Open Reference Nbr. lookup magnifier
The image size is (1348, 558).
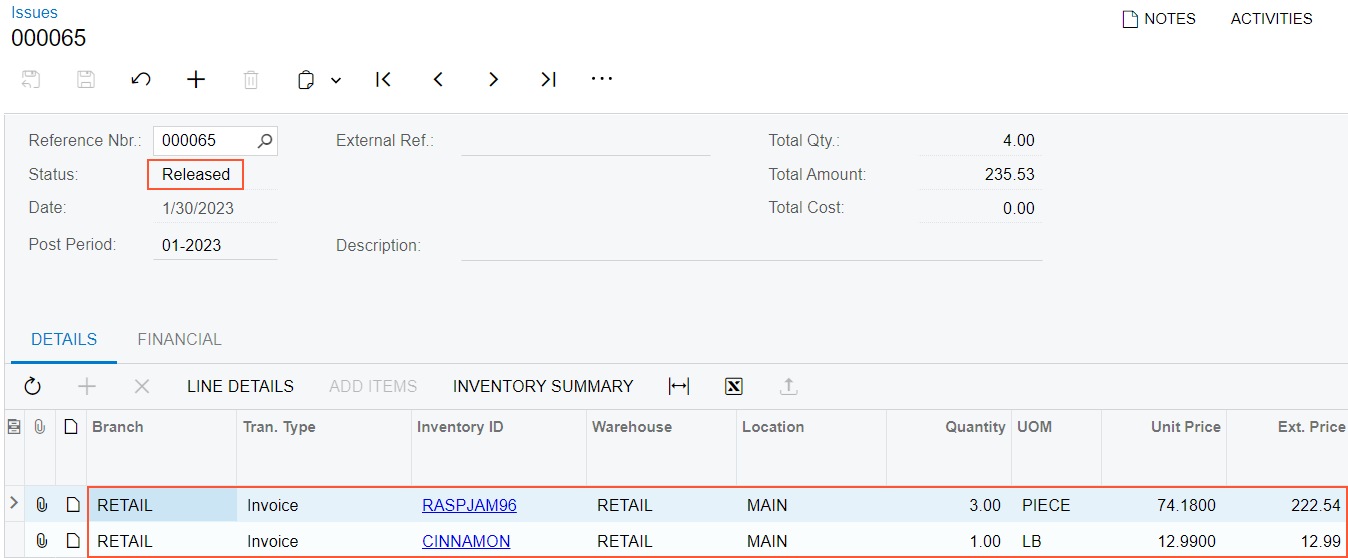tap(265, 141)
